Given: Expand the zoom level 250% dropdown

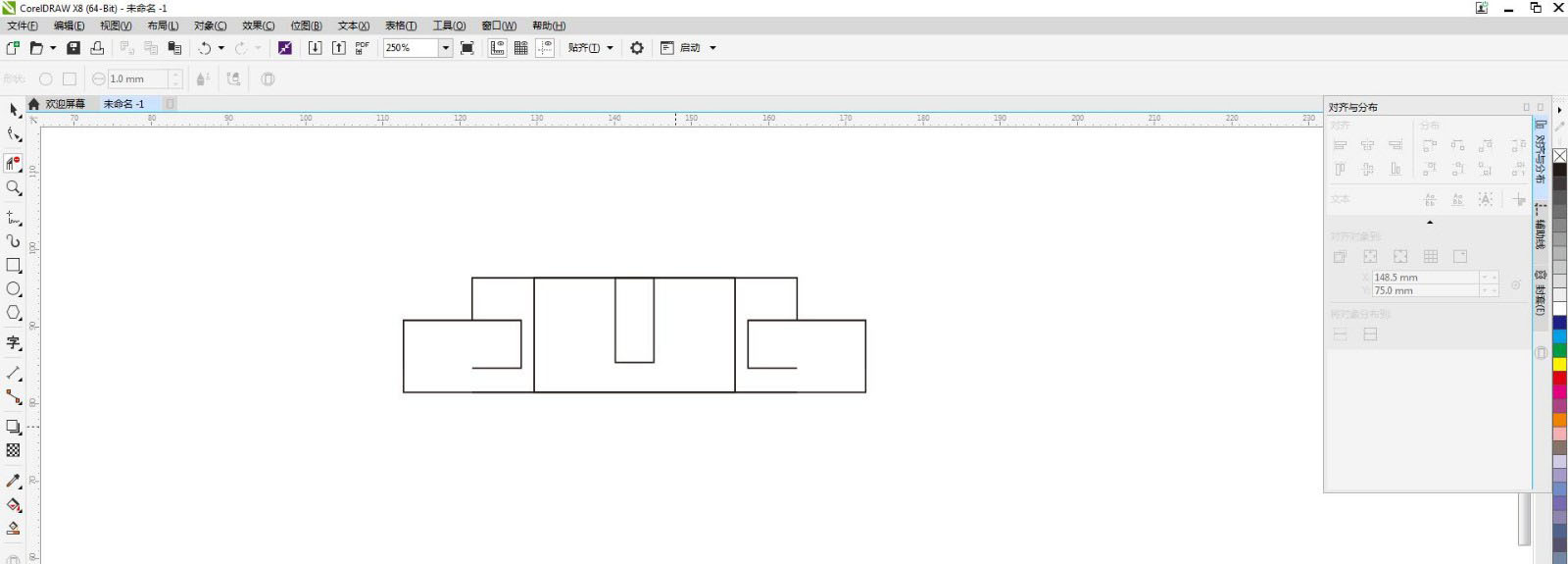Looking at the screenshot, I should [x=445, y=48].
